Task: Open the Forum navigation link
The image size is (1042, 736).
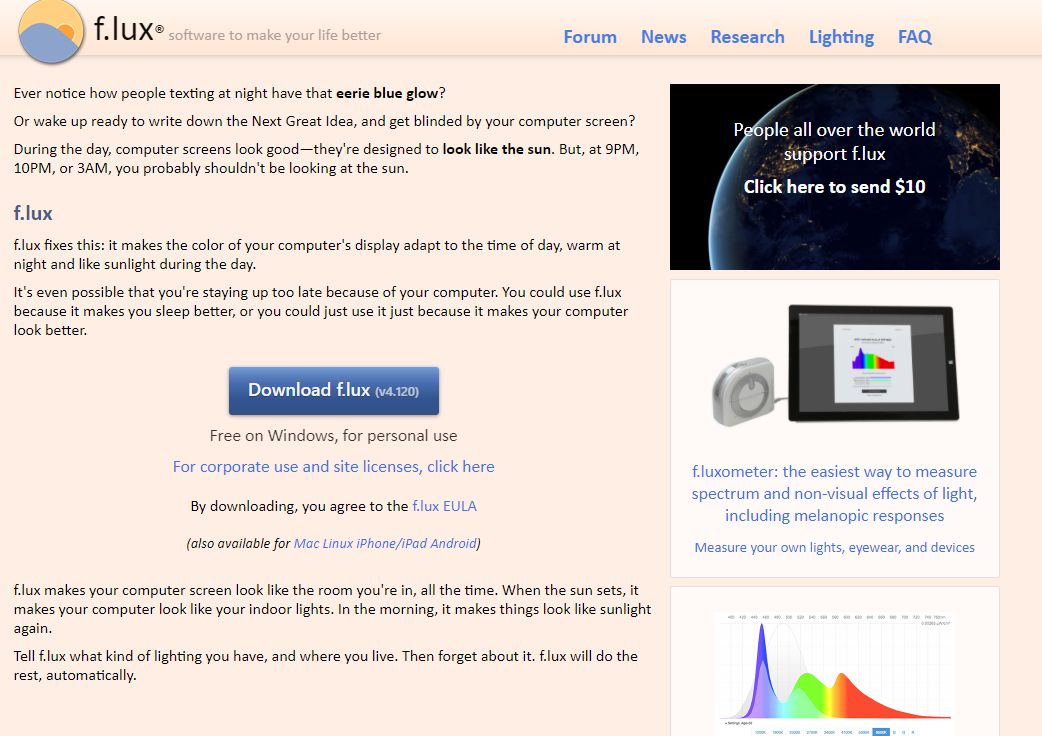Action: coord(589,37)
